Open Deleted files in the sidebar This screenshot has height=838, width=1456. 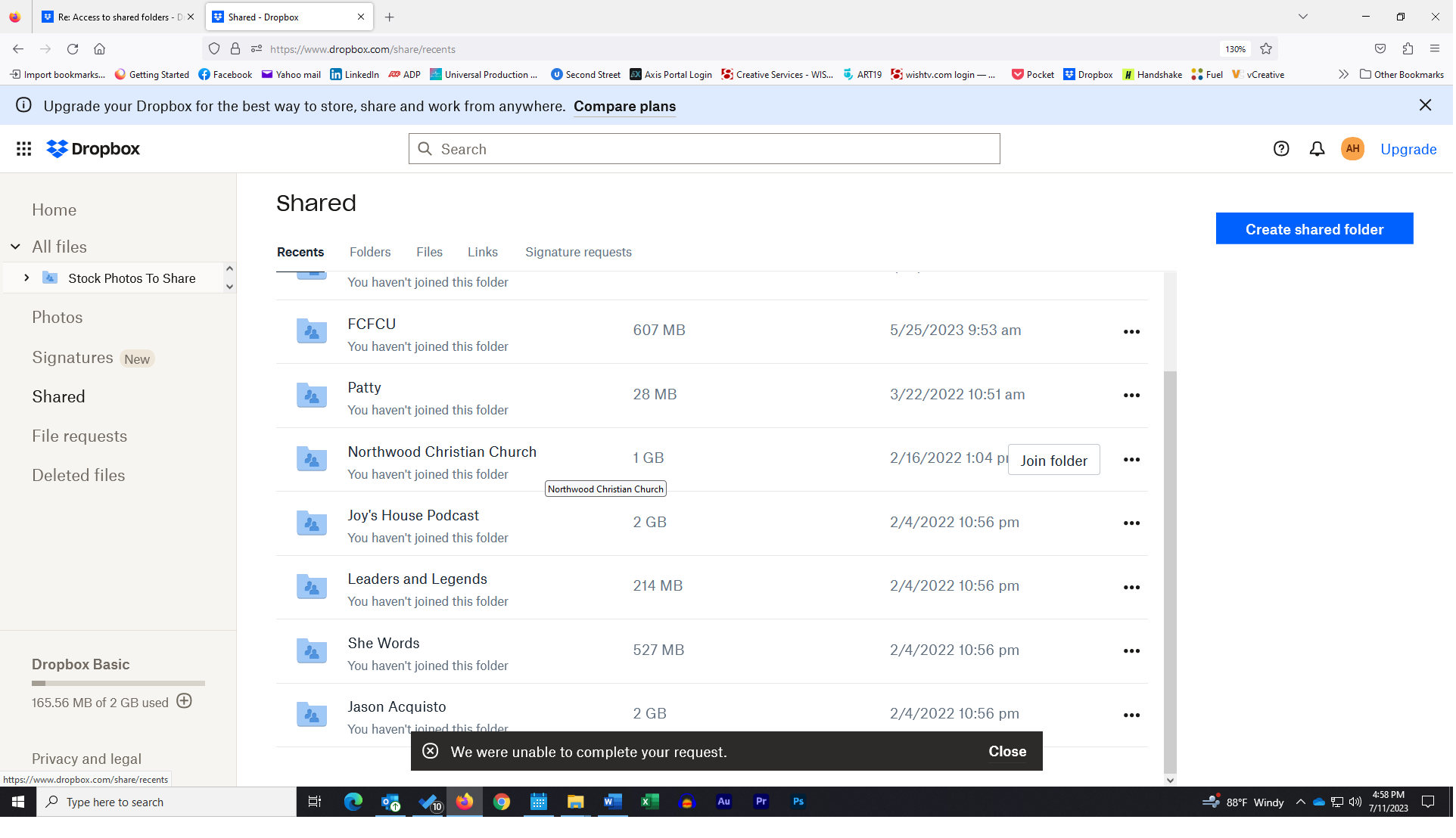point(79,476)
